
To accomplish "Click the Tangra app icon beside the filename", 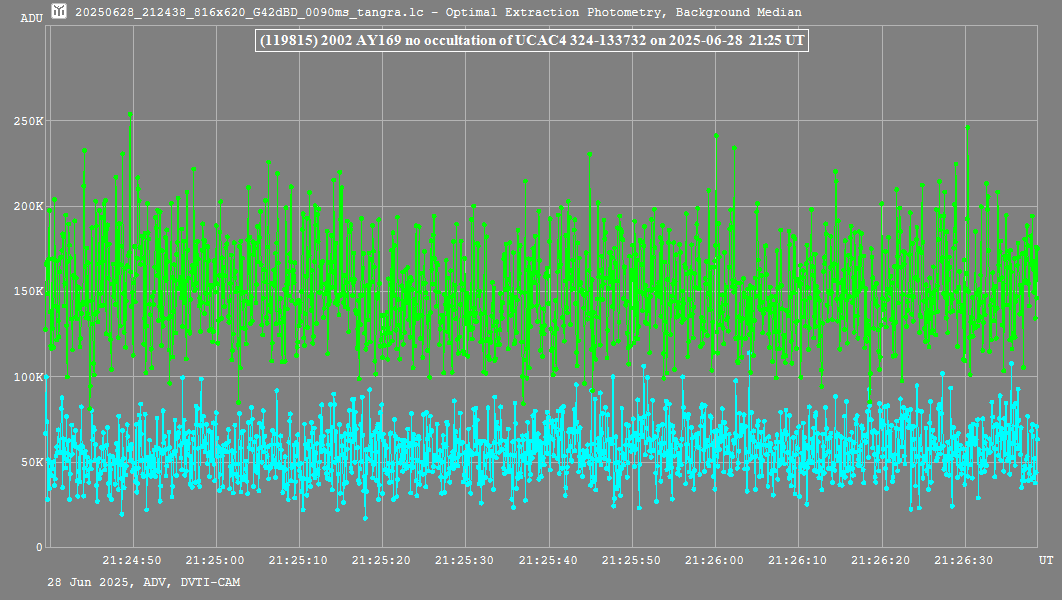I will click(59, 12).
